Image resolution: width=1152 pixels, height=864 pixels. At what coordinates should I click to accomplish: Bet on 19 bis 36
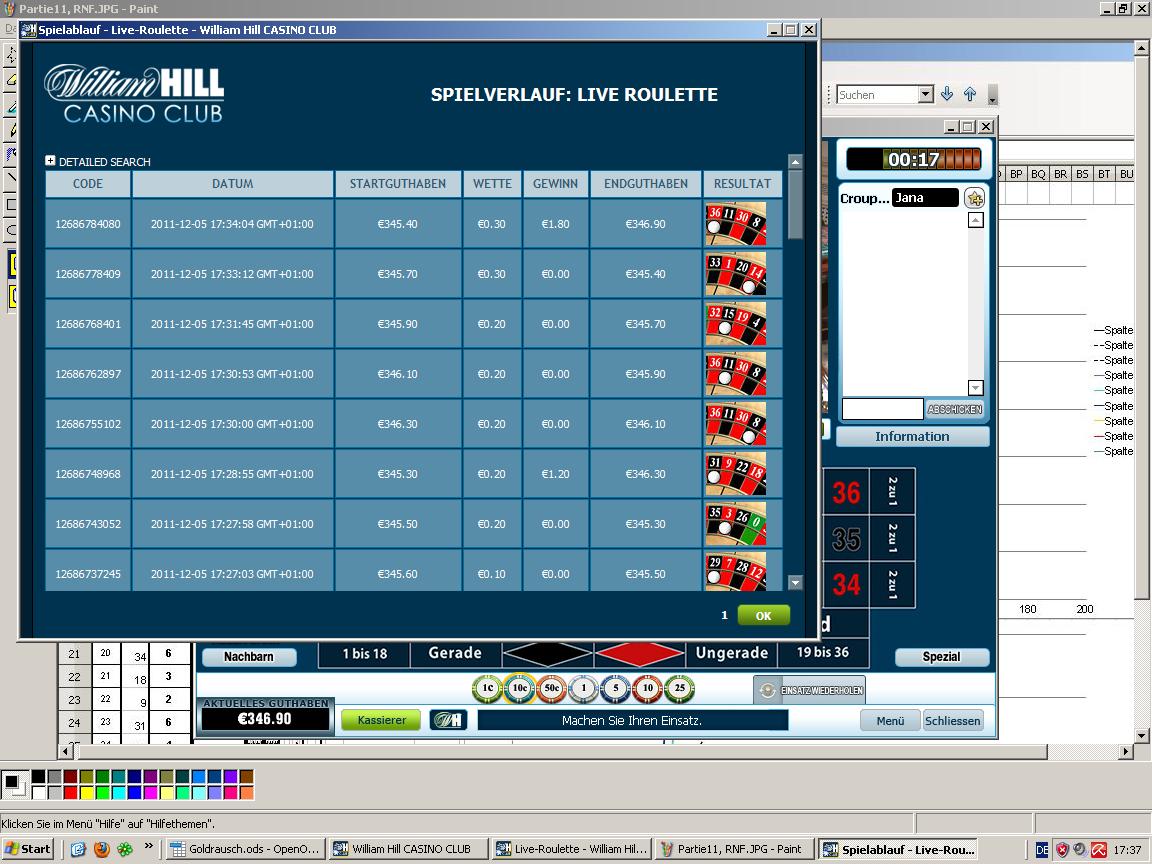point(823,652)
